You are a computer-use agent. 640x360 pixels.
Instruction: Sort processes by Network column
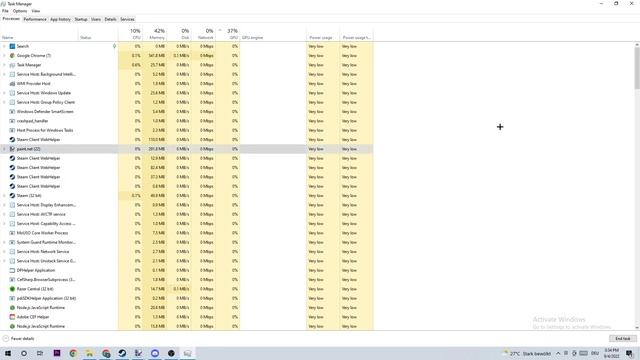tap(204, 34)
